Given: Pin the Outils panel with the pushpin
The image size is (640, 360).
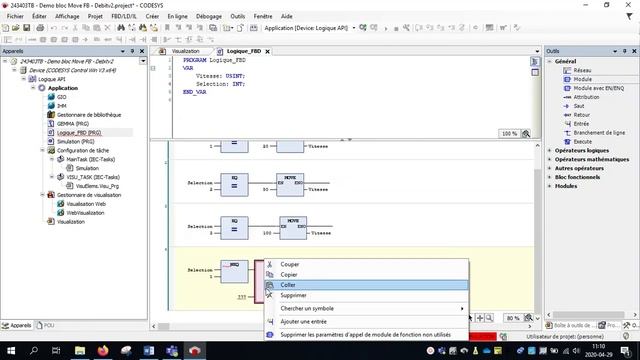Looking at the screenshot, I should (x=624, y=51).
